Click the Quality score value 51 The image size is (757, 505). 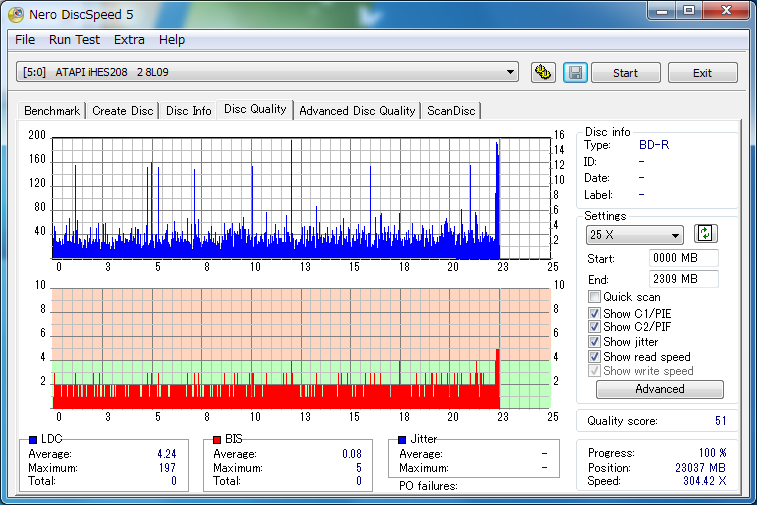(x=720, y=421)
